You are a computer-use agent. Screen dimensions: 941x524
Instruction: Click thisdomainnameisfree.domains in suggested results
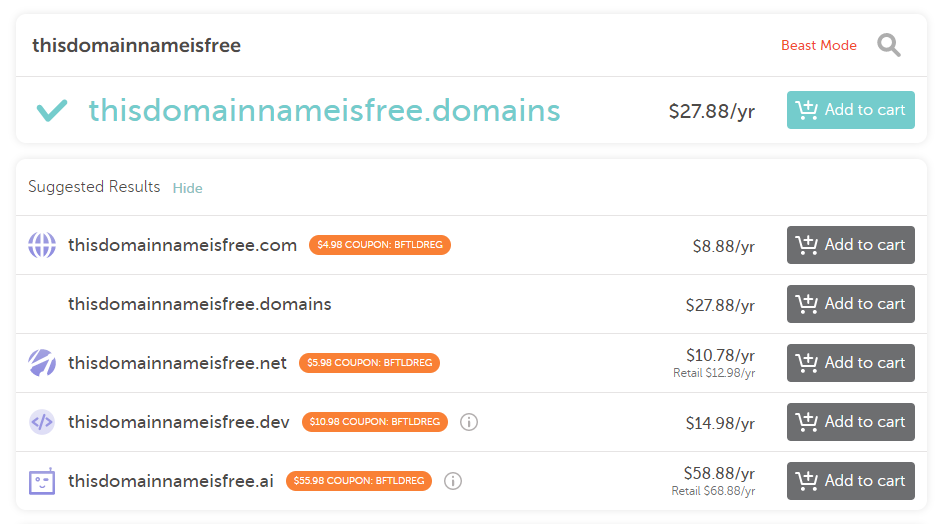200,304
